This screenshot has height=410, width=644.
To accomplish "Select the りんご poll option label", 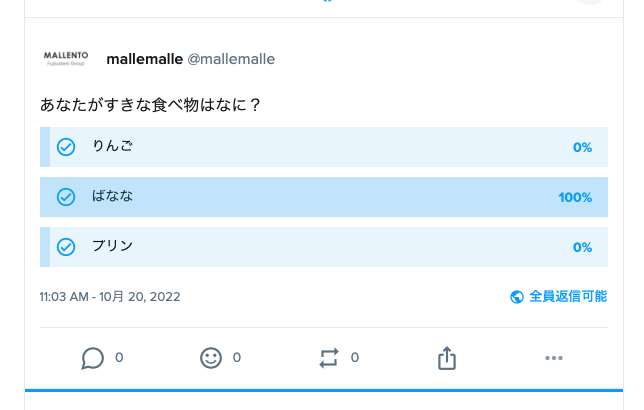I will (x=112, y=147).
